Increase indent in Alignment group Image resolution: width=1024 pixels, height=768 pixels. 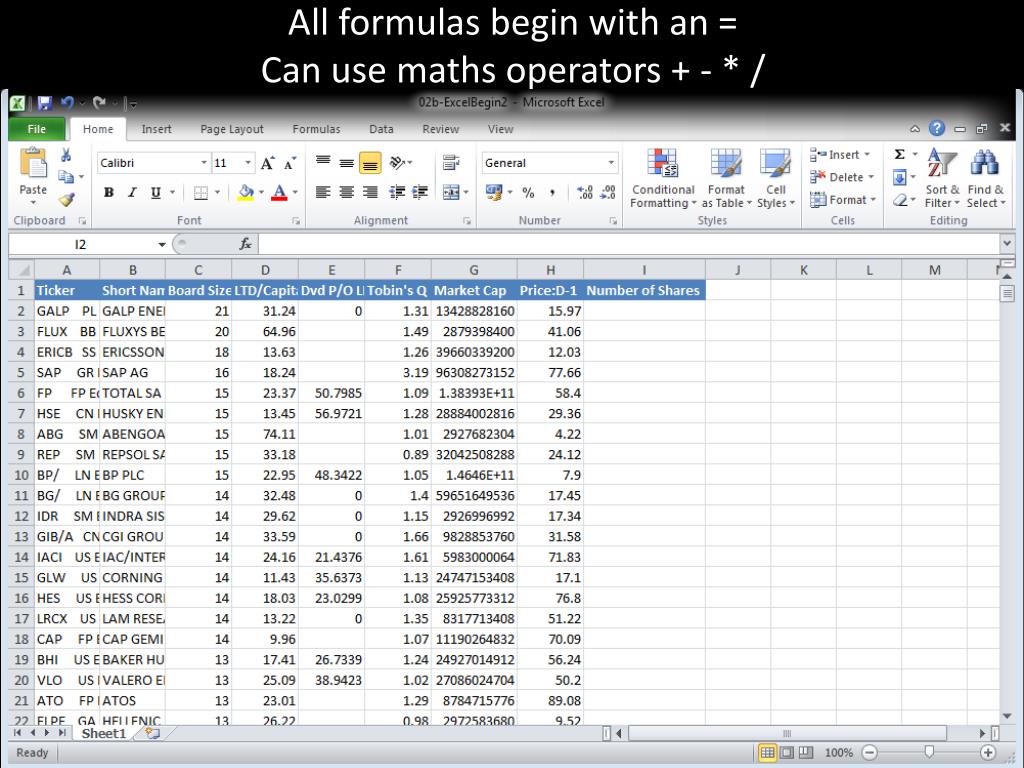pos(420,192)
